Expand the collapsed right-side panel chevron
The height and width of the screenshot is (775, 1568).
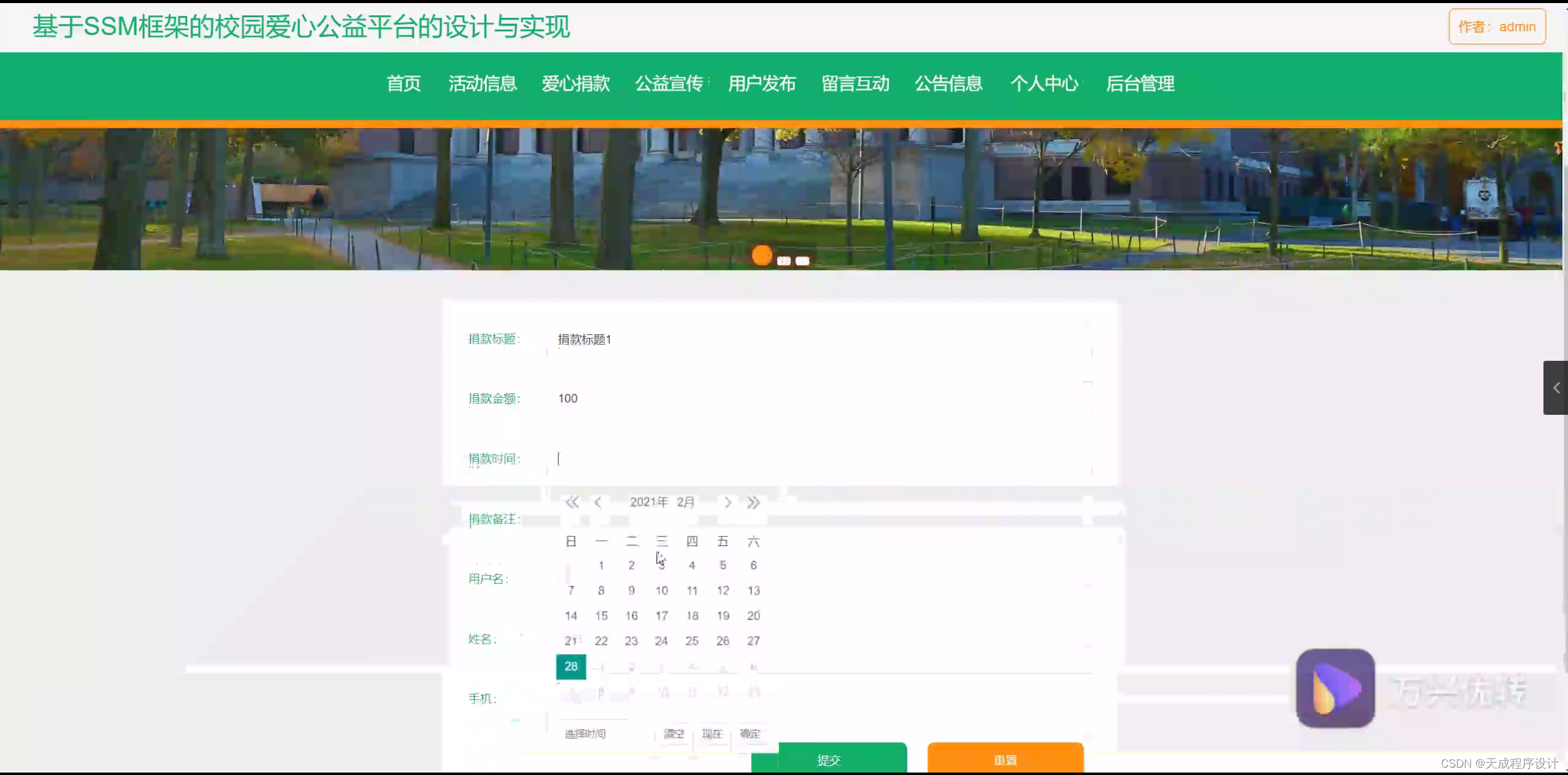1556,387
